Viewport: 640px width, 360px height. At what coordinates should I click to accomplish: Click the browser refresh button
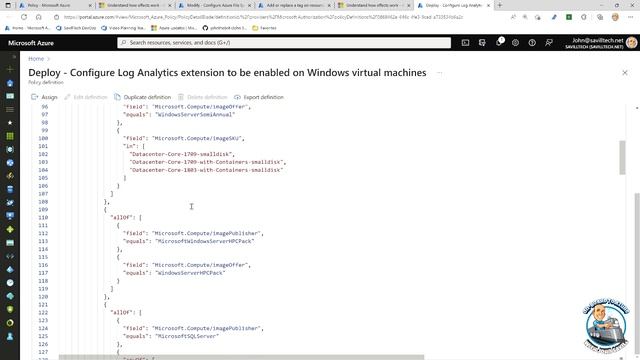(x=24, y=17)
